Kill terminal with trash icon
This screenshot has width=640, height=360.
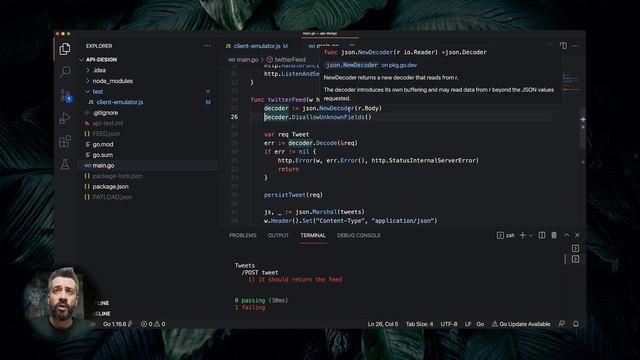554,235
